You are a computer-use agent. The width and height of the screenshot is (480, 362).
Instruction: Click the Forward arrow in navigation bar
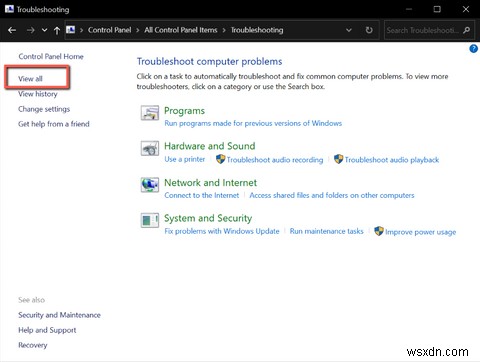30,30
